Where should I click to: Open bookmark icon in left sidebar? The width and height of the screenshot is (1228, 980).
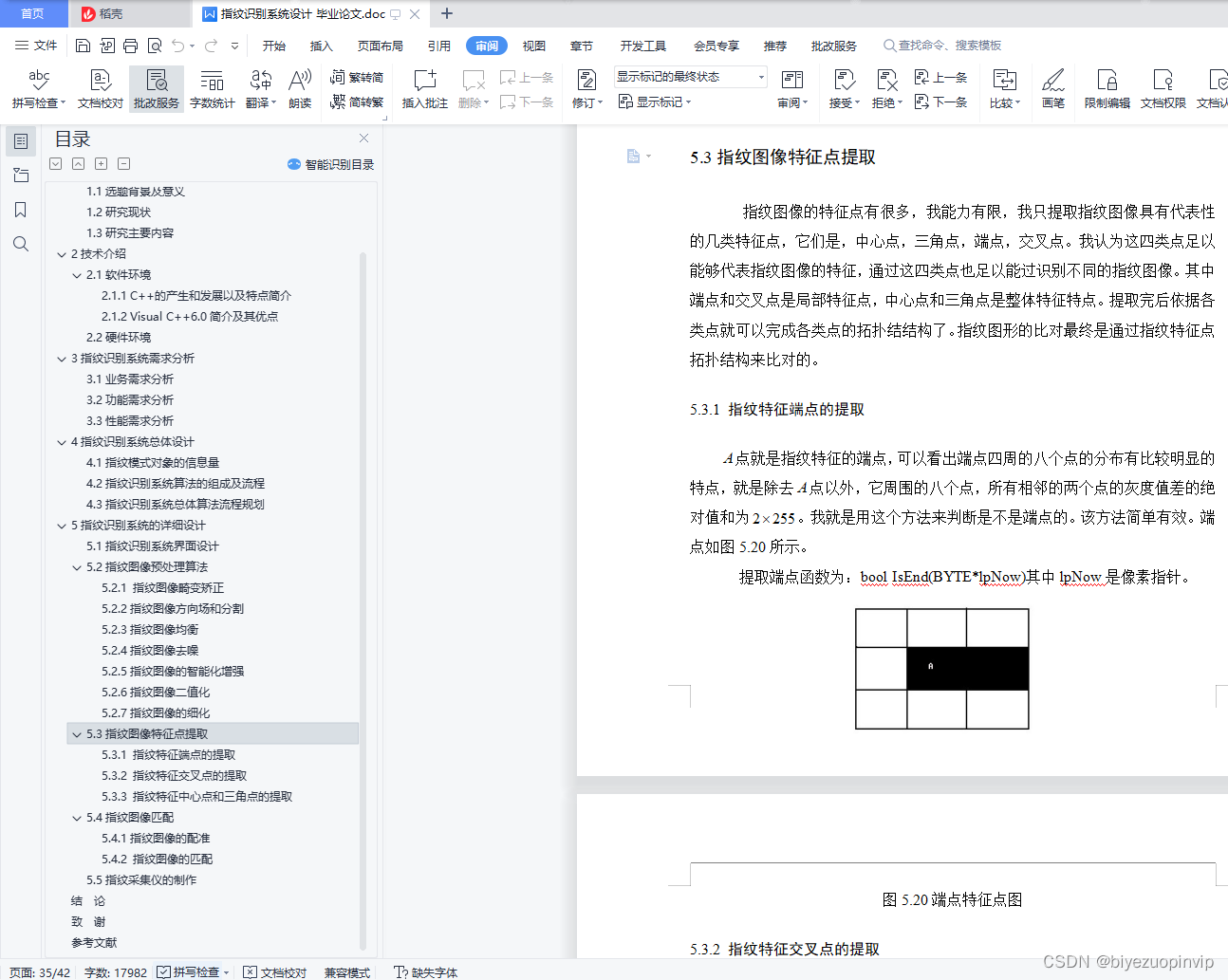click(x=20, y=210)
